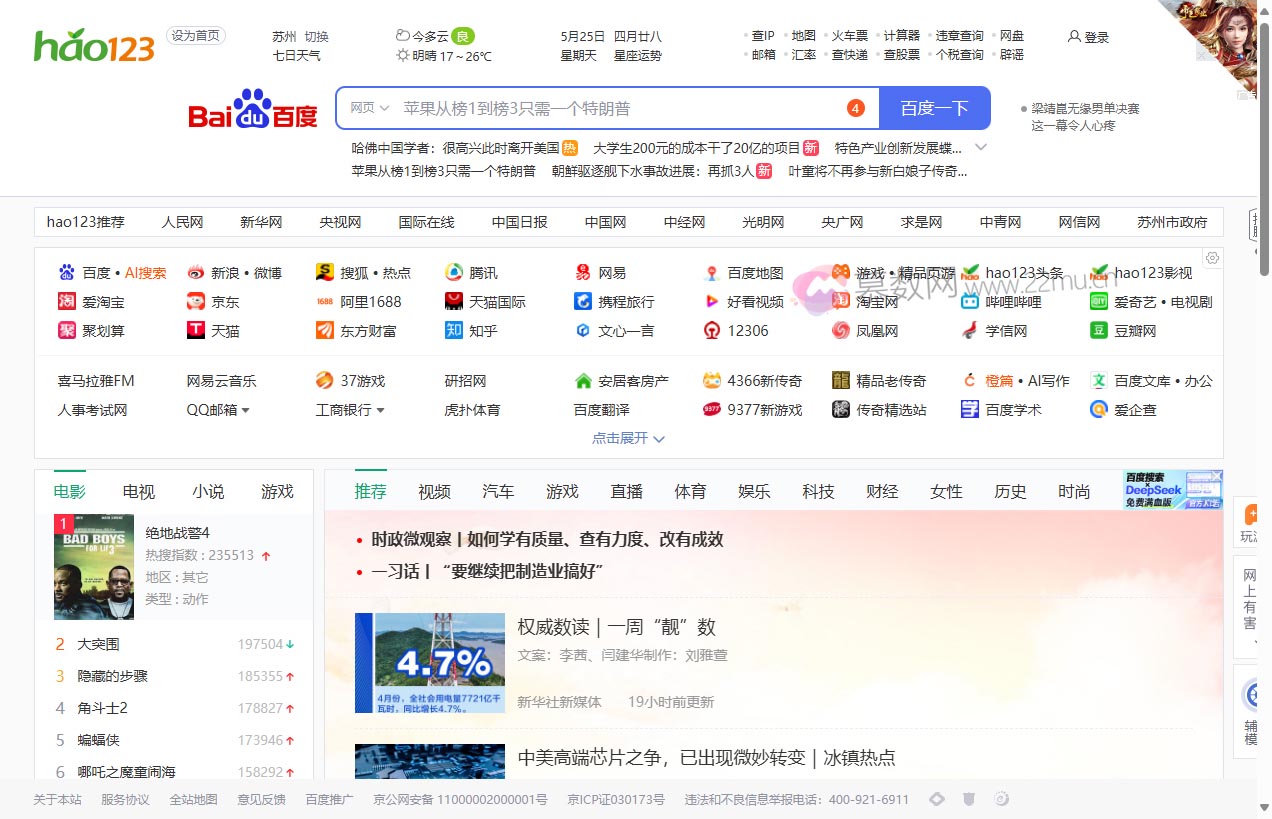Expand more sites via 点击展开
The width and height of the screenshot is (1272, 819).
(x=628, y=438)
